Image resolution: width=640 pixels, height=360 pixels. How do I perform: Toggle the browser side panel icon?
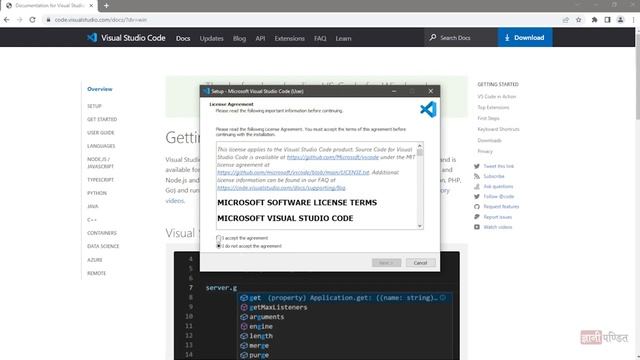(607, 20)
